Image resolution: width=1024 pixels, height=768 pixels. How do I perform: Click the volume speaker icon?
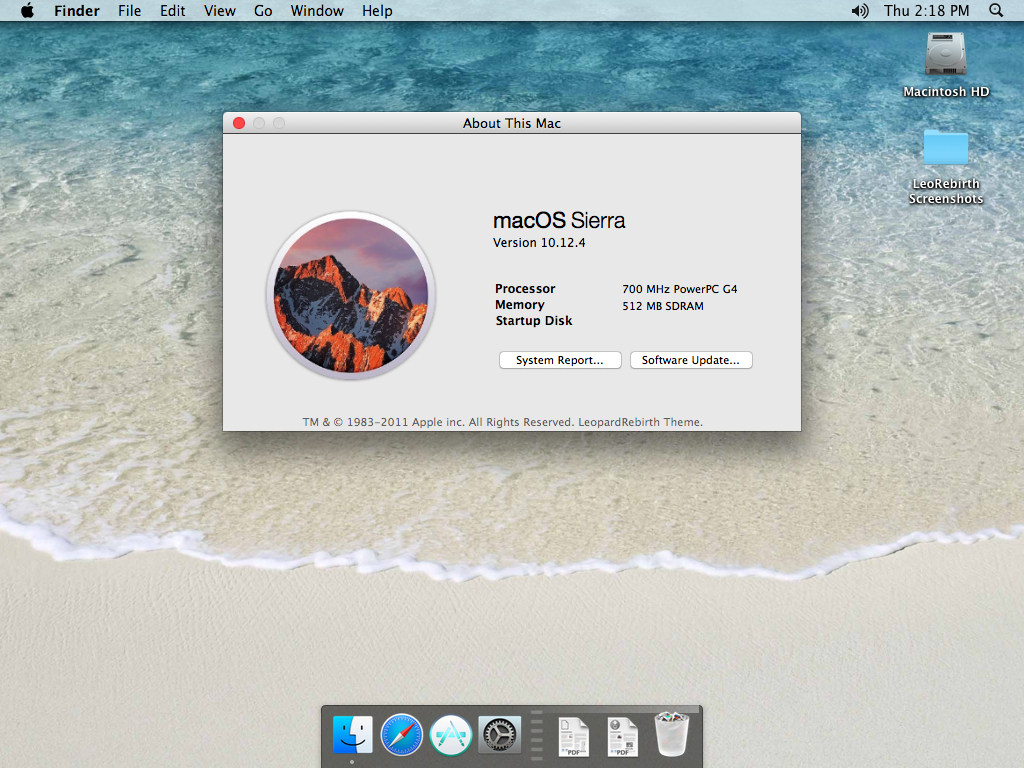[859, 11]
